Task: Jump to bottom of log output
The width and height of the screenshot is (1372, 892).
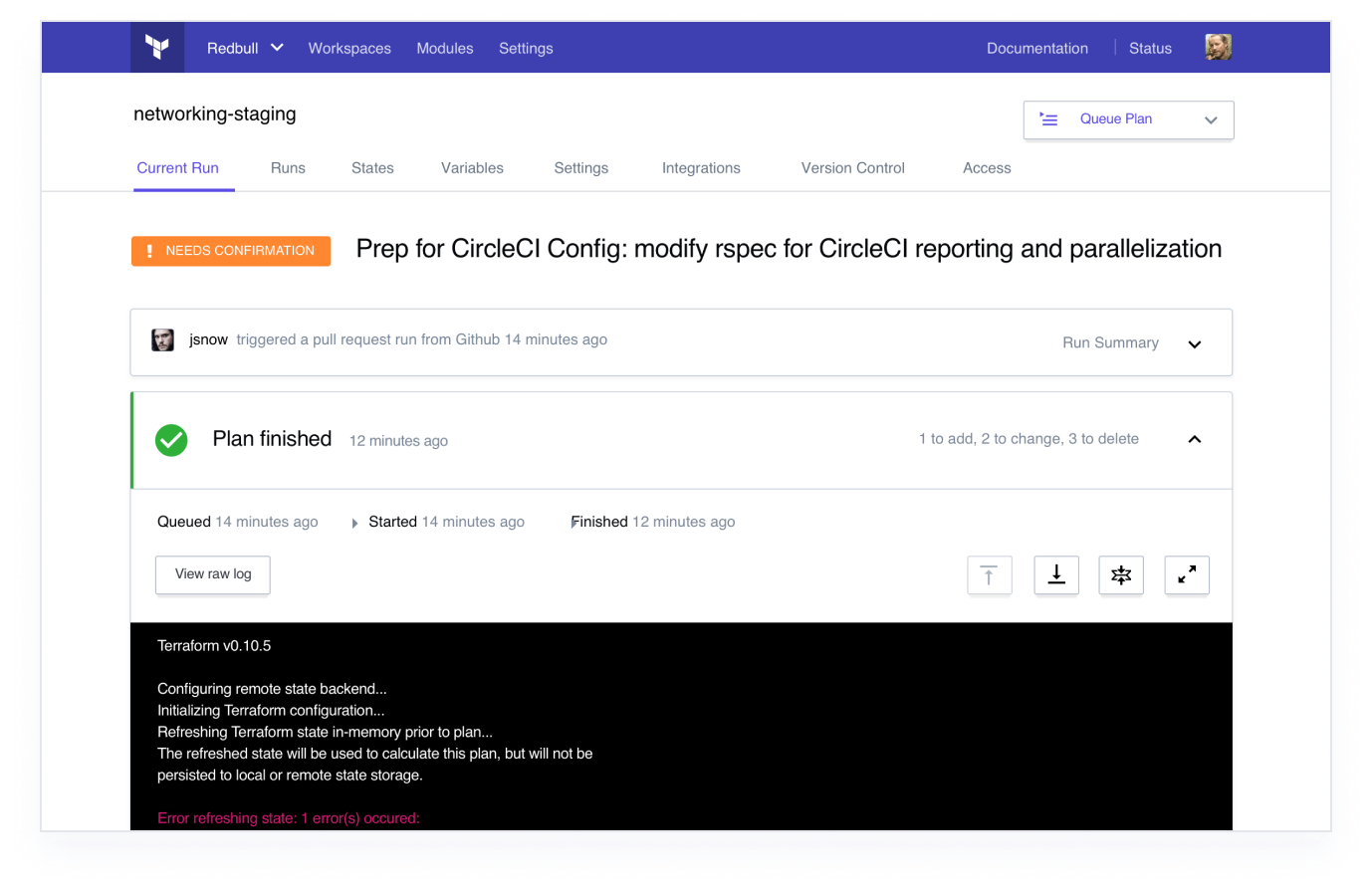Action: click(x=1056, y=575)
